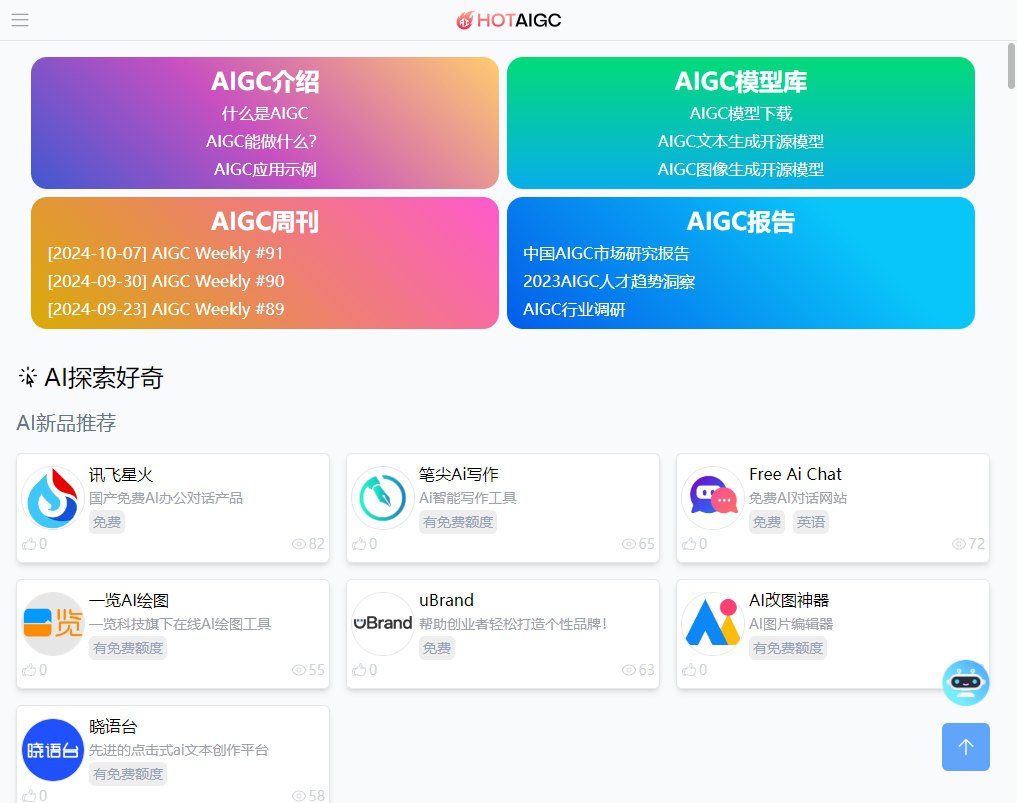The height and width of the screenshot is (803, 1017).
Task: Click the 讯飞星火 card title
Action: point(121,475)
